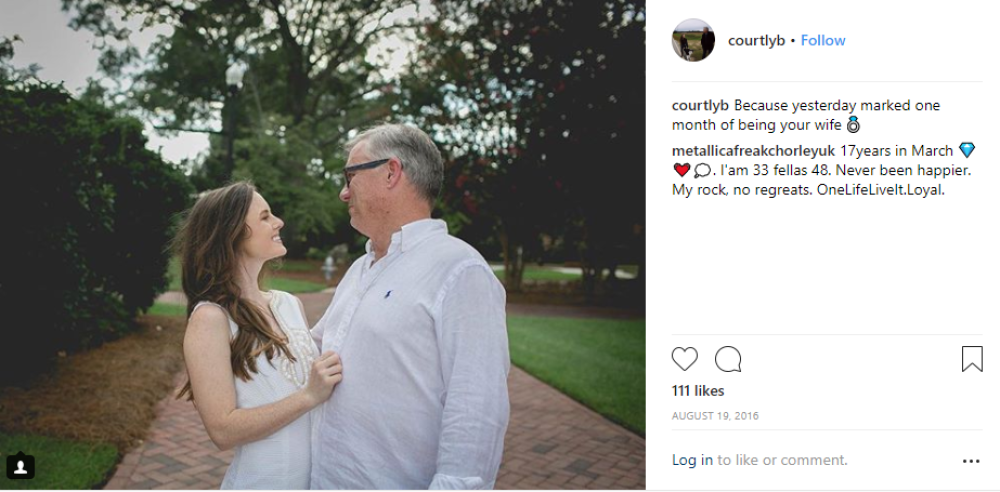Click the red heart emoji in the comment
The width and height of the screenshot is (1000, 492).
(x=681, y=170)
